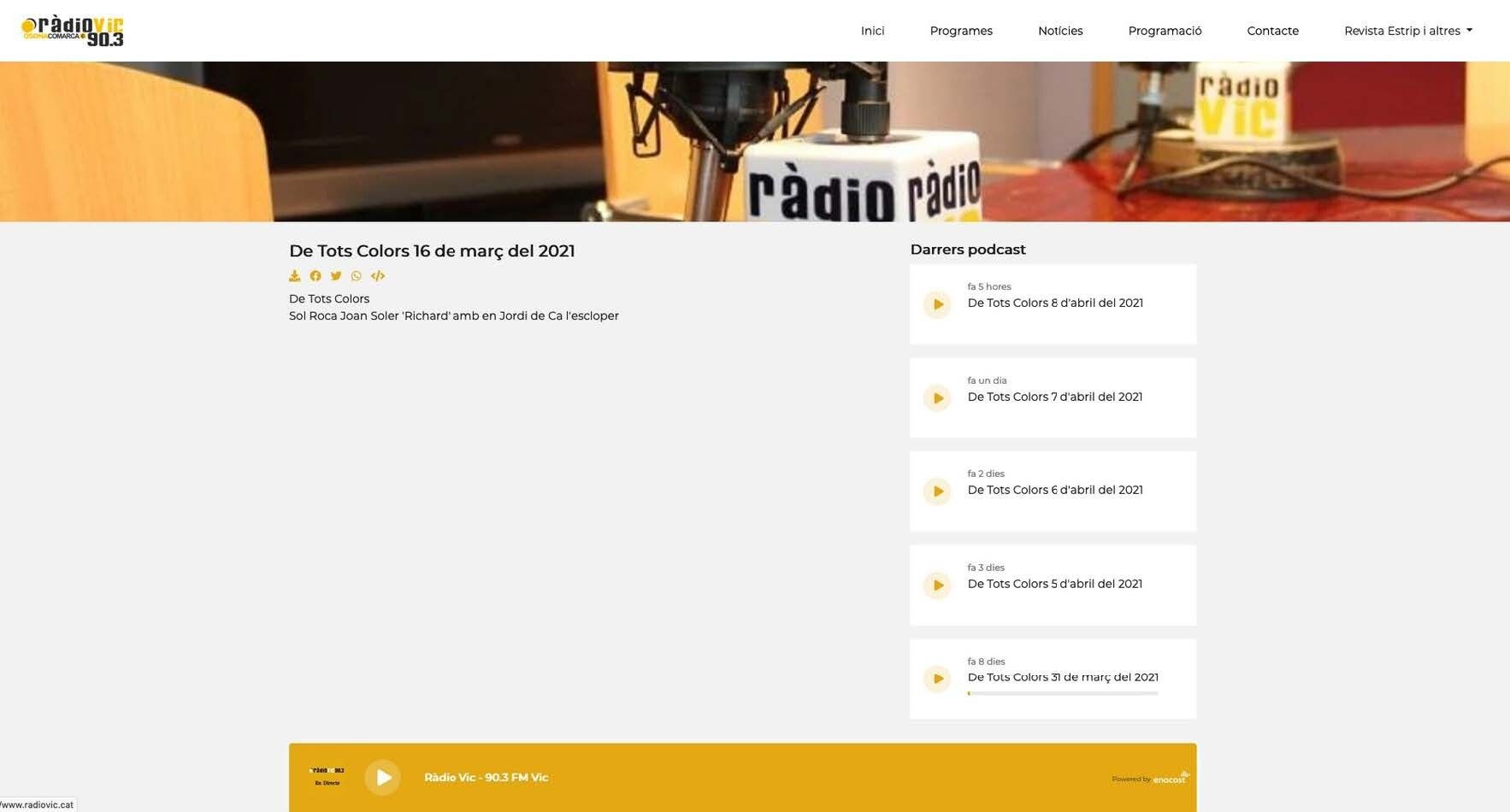The width and height of the screenshot is (1510, 812).
Task: Select the 'fa 8 dies' timestamp
Action: [x=986, y=662]
